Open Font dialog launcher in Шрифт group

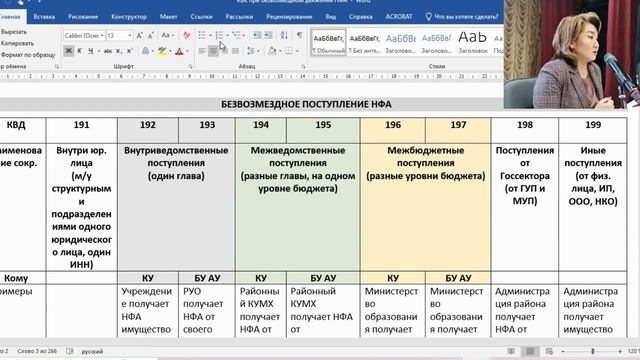click(190, 66)
